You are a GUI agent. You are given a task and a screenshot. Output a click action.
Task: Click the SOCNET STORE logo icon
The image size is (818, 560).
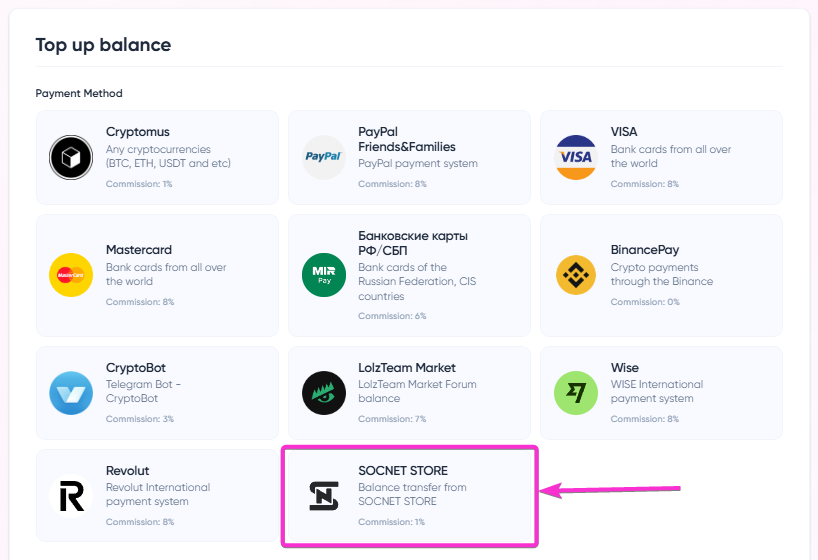323,496
